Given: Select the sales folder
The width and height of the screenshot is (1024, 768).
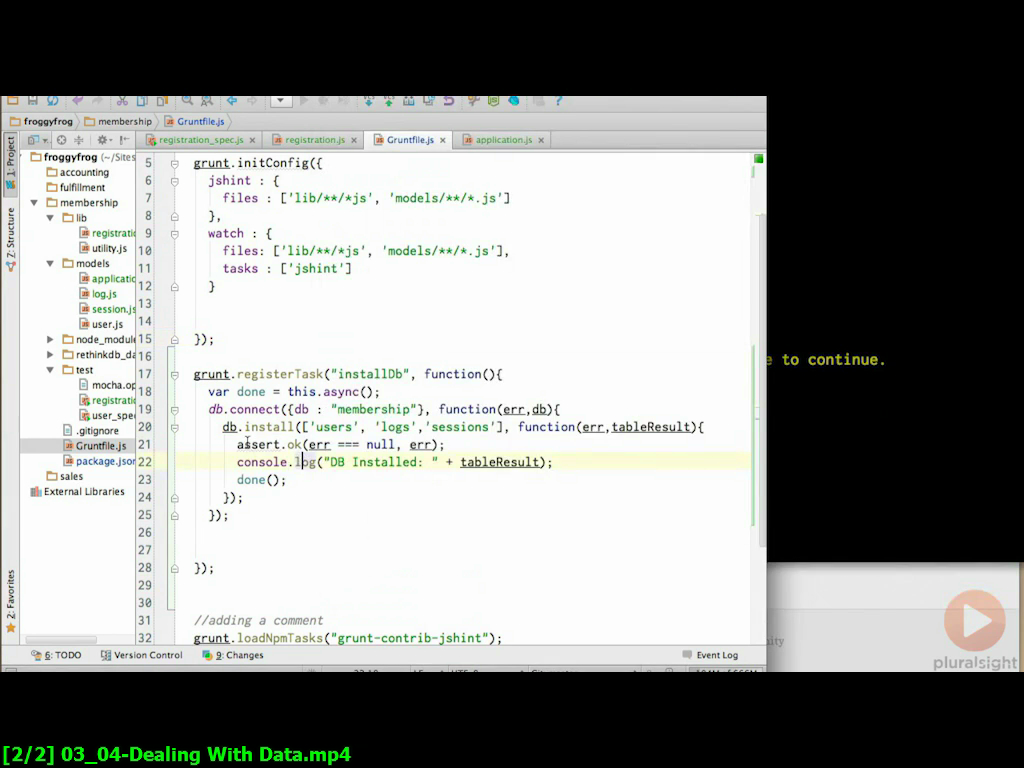Looking at the screenshot, I should pos(65,476).
